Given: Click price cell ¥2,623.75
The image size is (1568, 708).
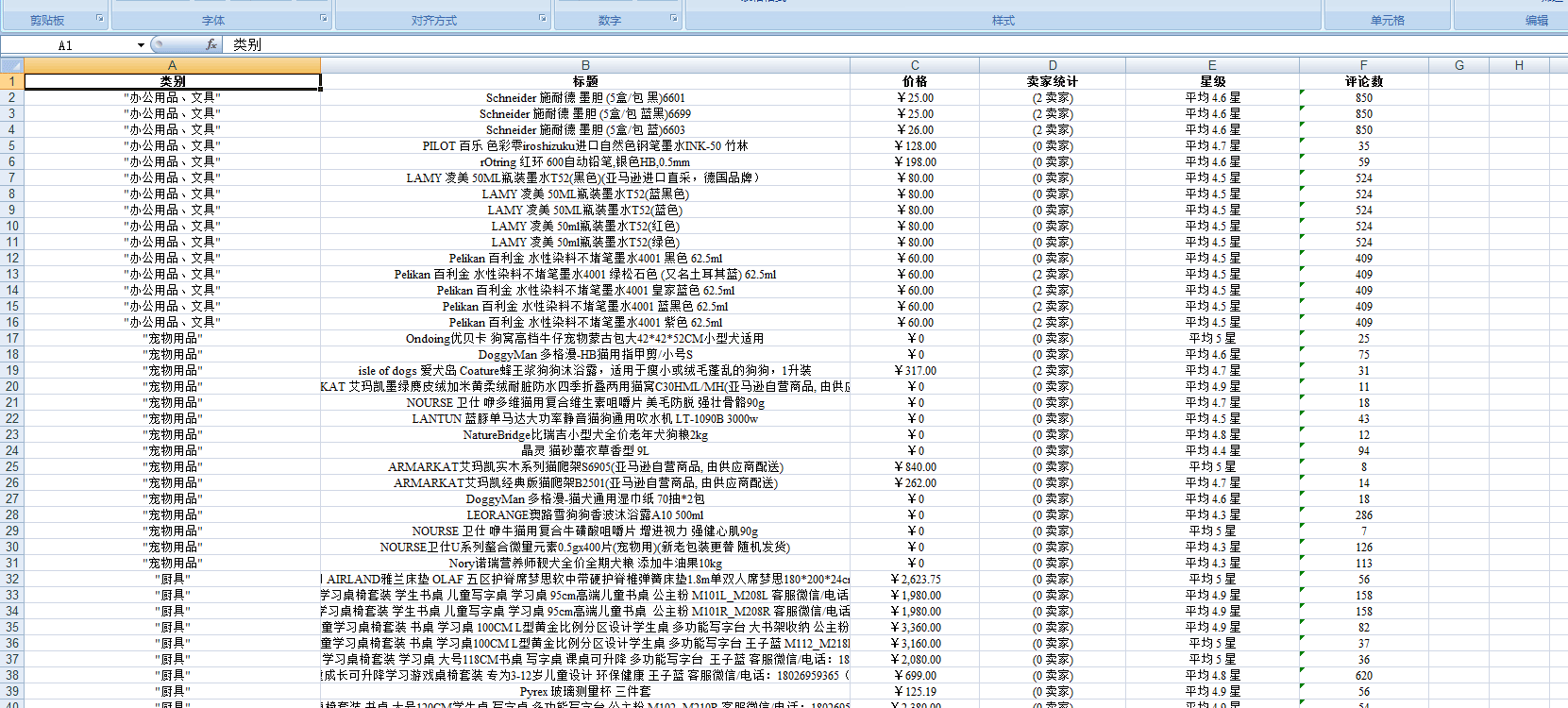Looking at the screenshot, I should tap(915, 579).
